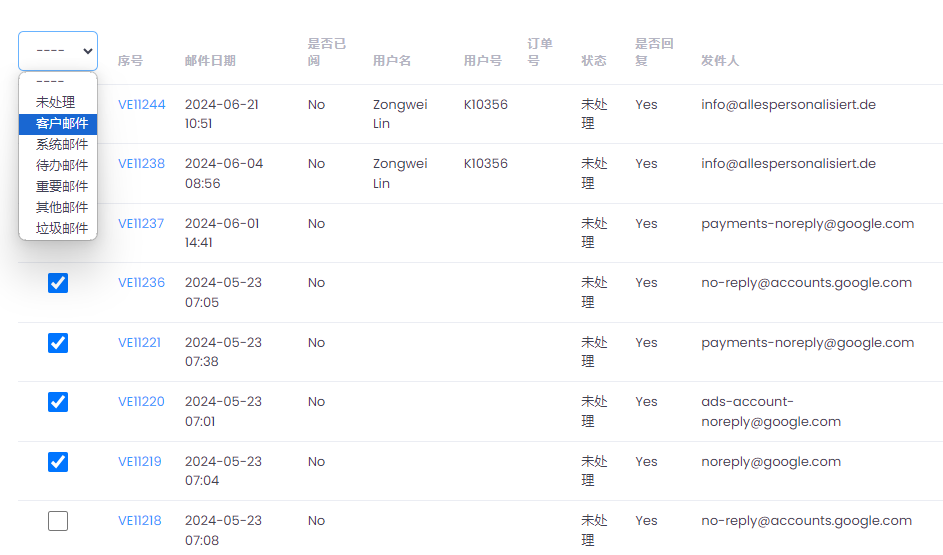Select the blank ---- dropdown option

pos(58,82)
